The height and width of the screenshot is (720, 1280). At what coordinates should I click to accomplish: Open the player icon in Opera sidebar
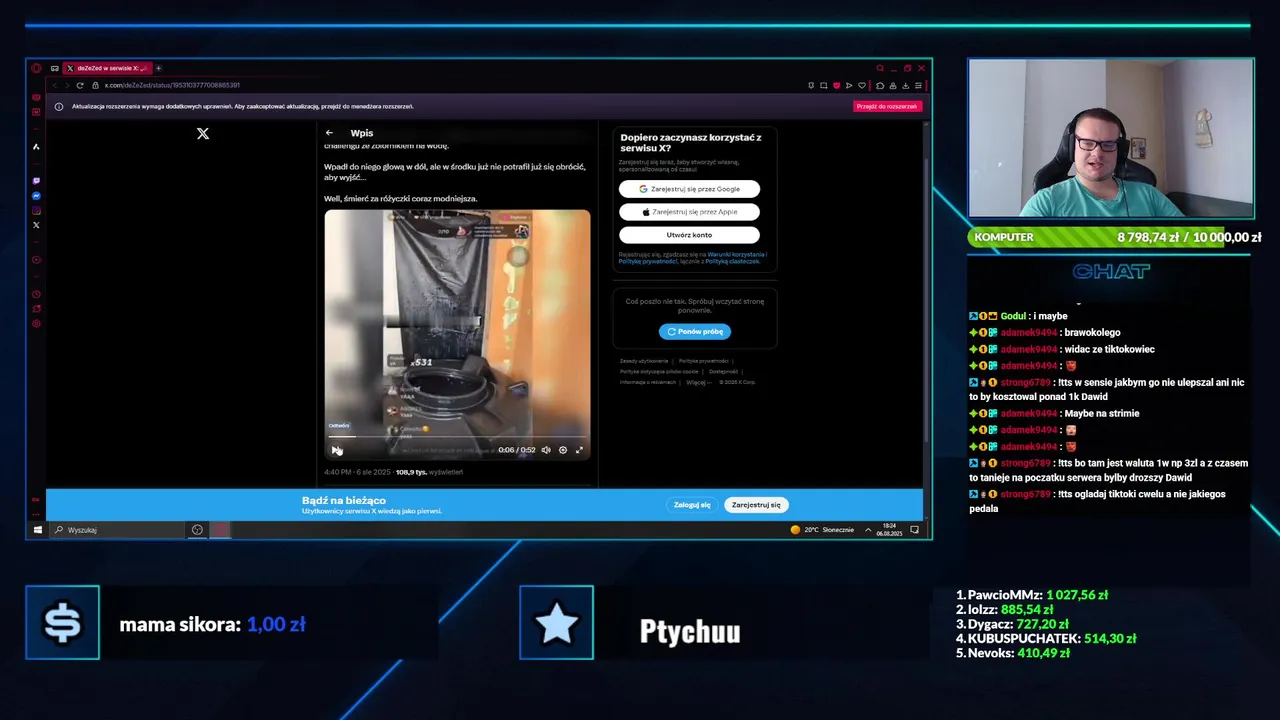(36, 260)
